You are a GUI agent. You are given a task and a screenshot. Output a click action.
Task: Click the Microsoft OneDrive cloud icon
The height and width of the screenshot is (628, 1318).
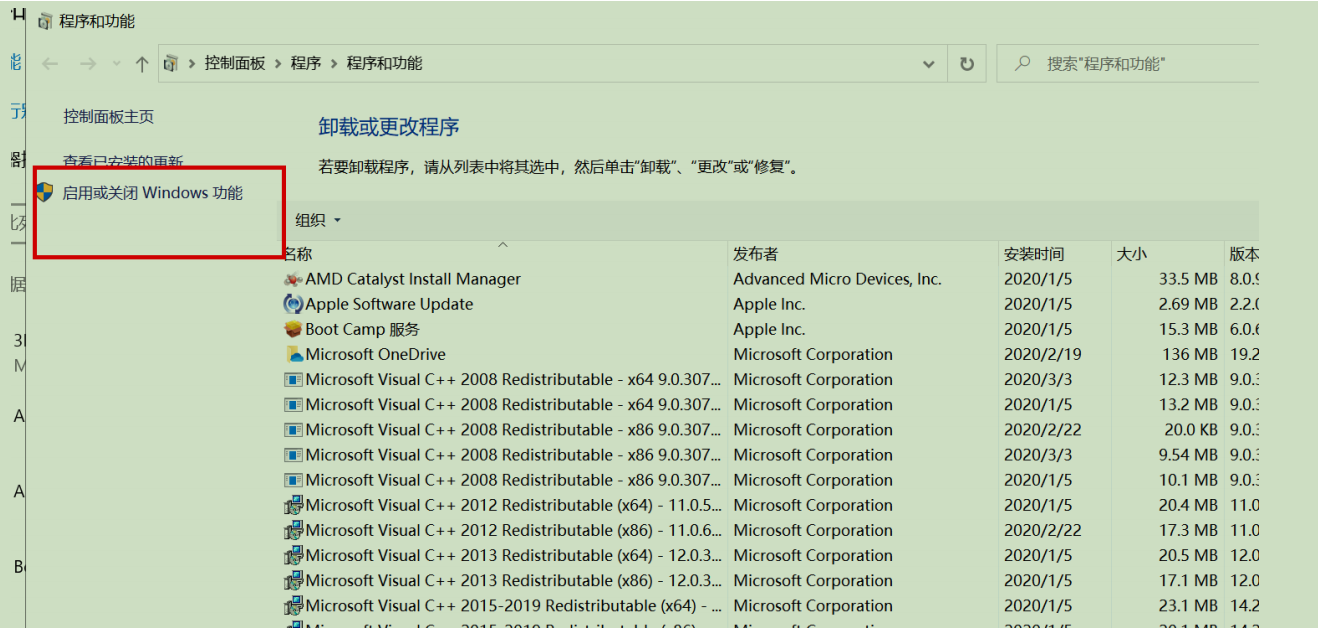tap(293, 354)
